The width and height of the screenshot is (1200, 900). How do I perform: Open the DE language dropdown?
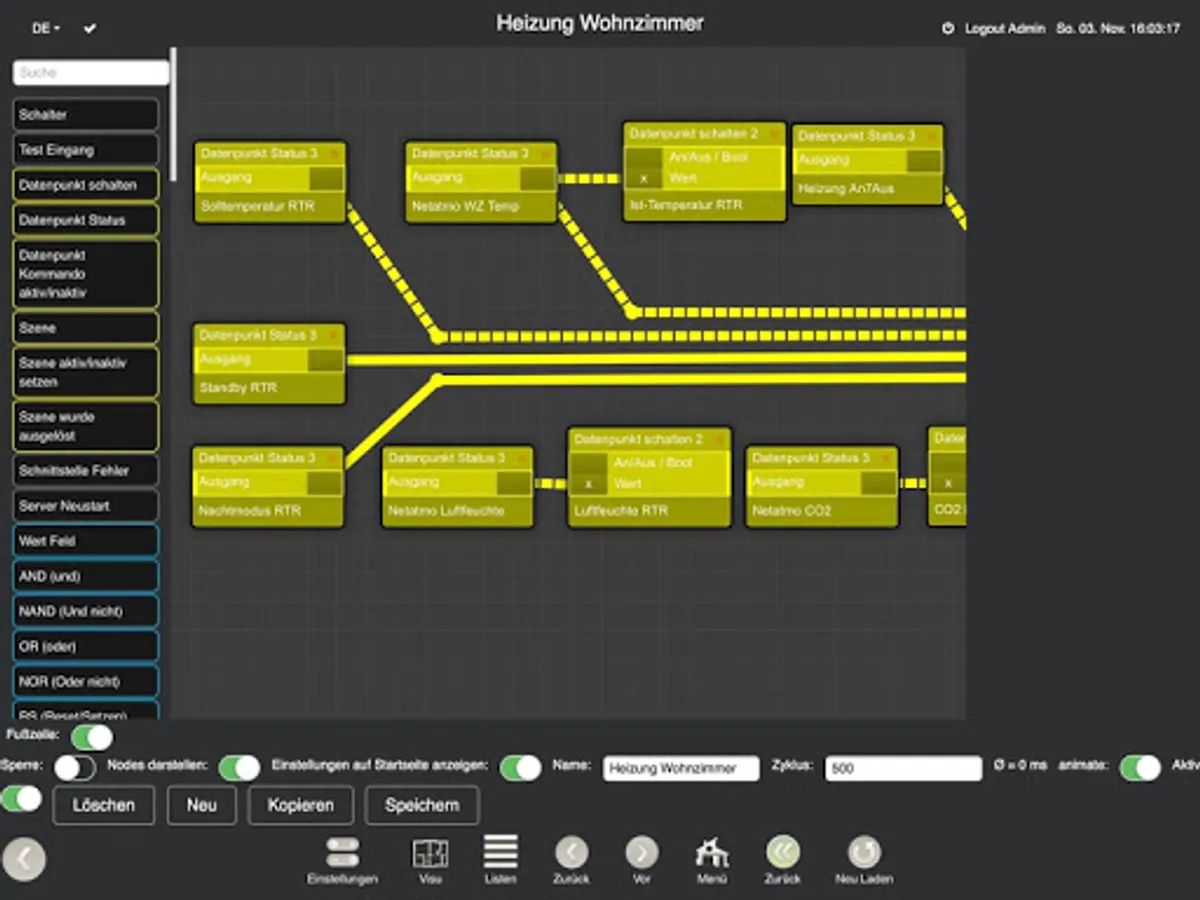(46, 29)
